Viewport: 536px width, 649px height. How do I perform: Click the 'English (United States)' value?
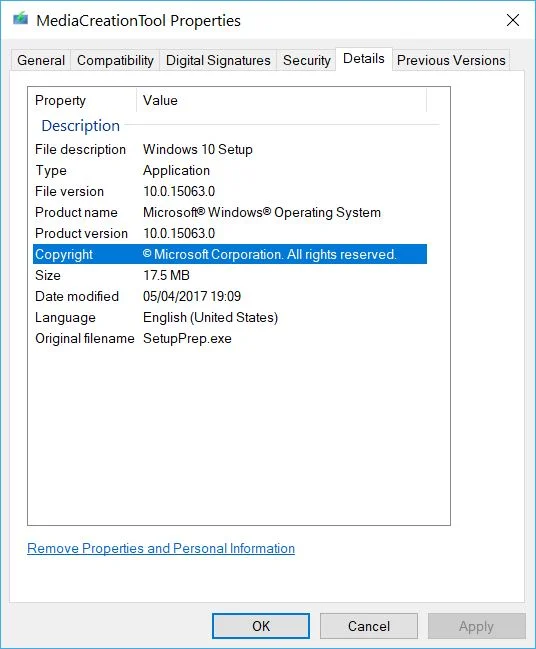click(x=211, y=317)
